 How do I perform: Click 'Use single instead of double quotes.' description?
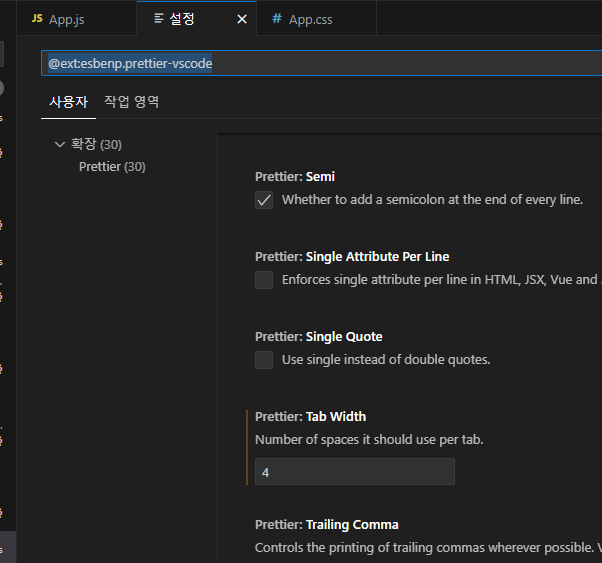pyautogui.click(x=386, y=359)
